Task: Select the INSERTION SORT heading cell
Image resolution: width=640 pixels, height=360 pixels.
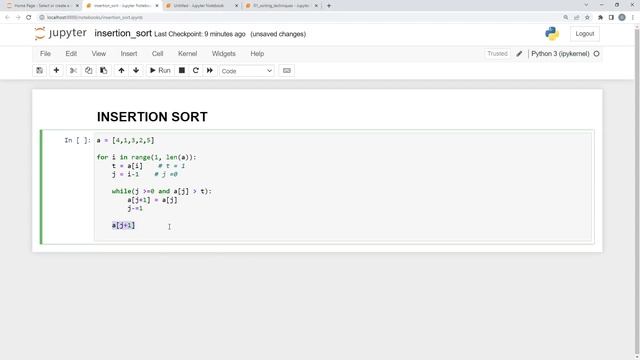Action: coord(152,117)
